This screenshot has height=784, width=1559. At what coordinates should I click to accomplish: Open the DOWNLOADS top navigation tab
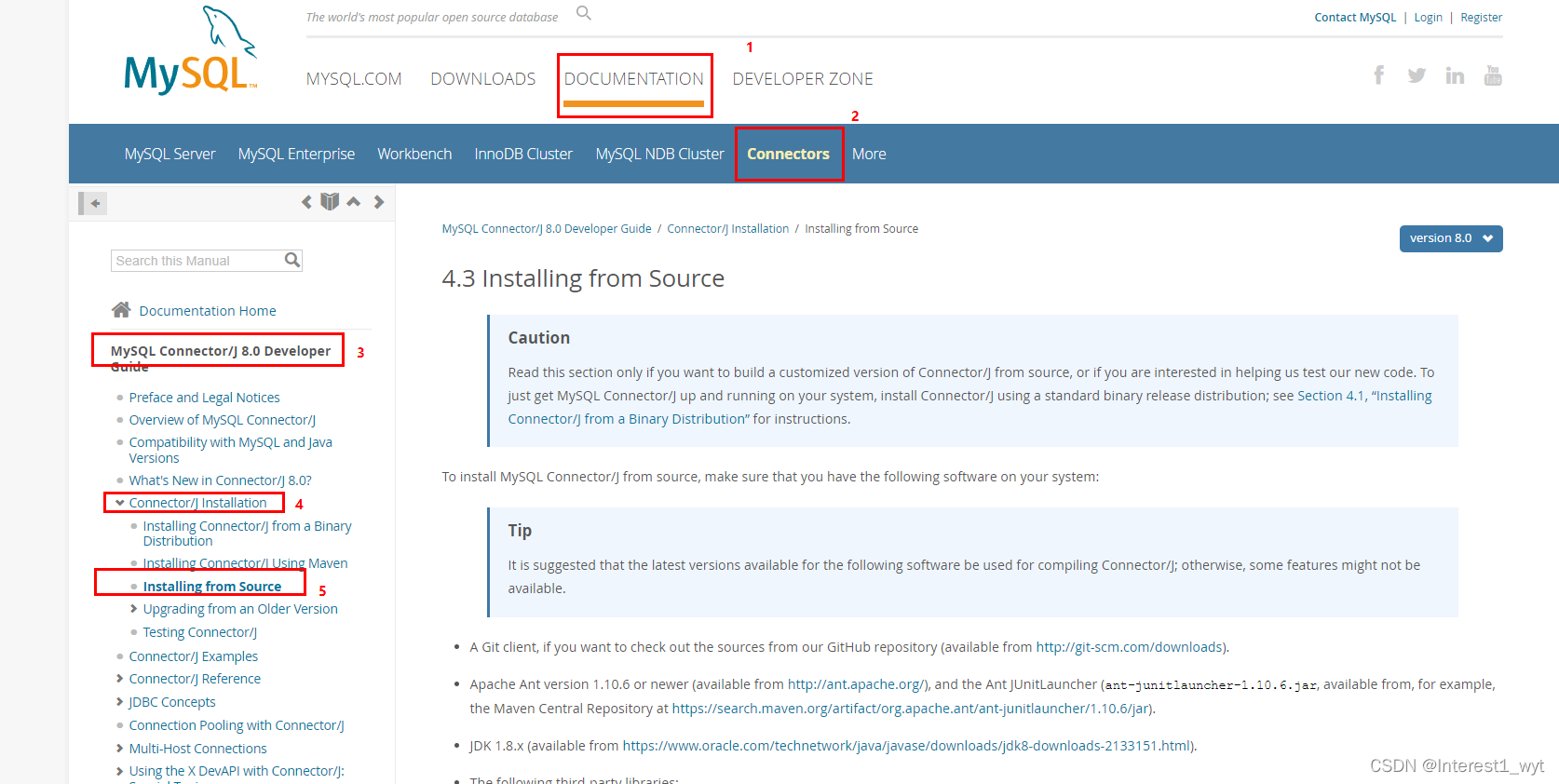482,79
